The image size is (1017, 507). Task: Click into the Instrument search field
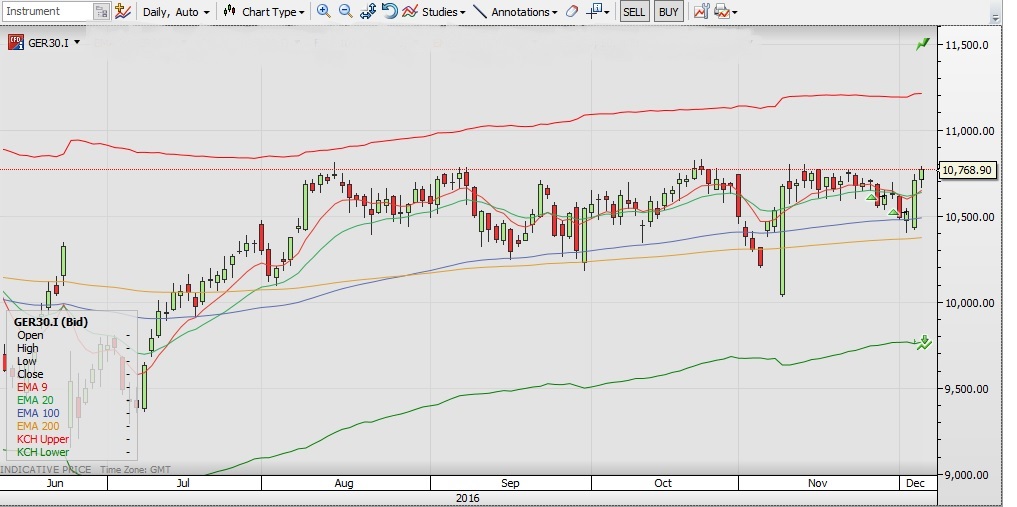click(47, 11)
